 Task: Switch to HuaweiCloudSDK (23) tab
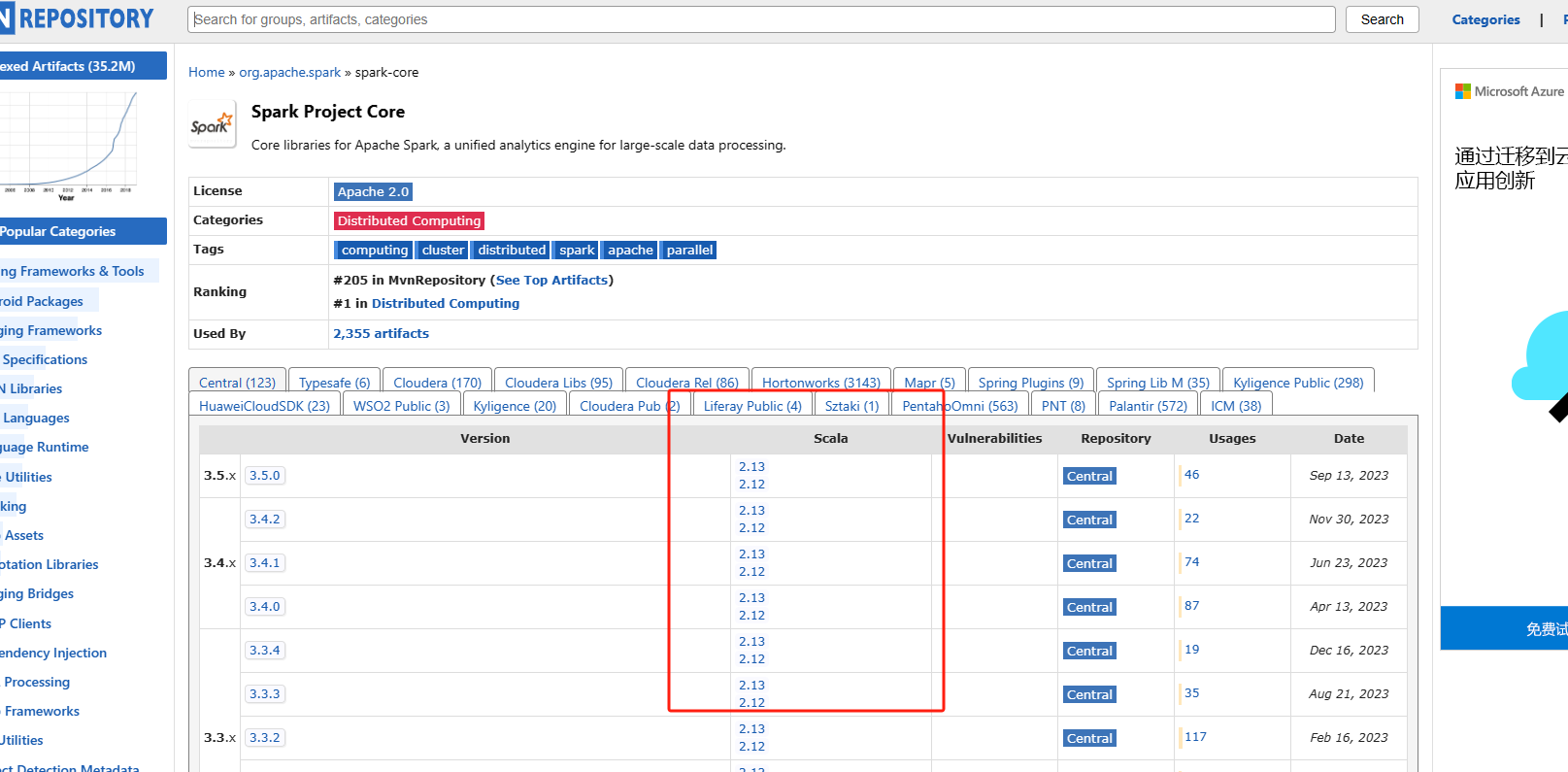click(x=264, y=406)
